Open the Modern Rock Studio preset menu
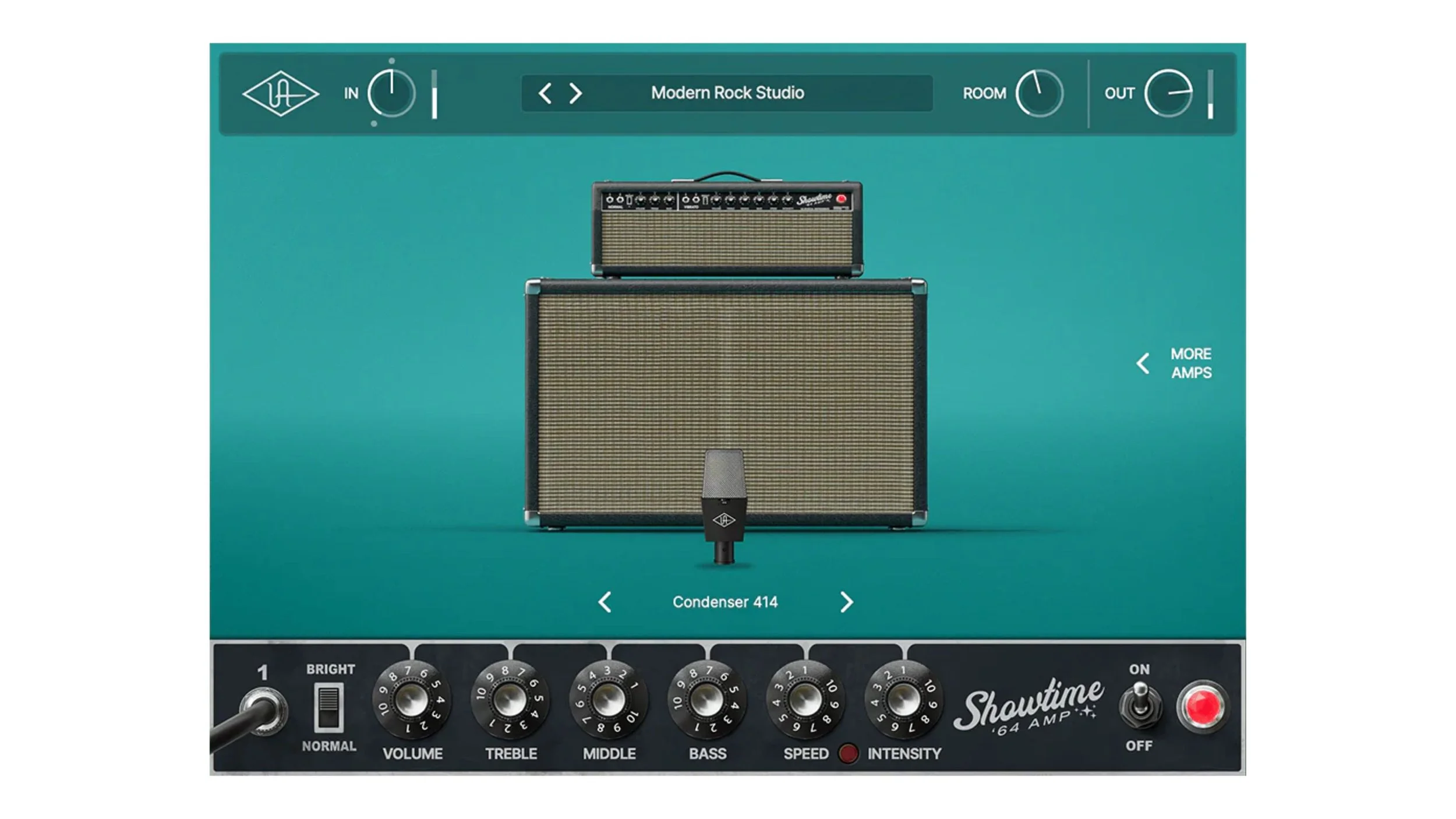Viewport: 1456px width, 819px height. (727, 93)
